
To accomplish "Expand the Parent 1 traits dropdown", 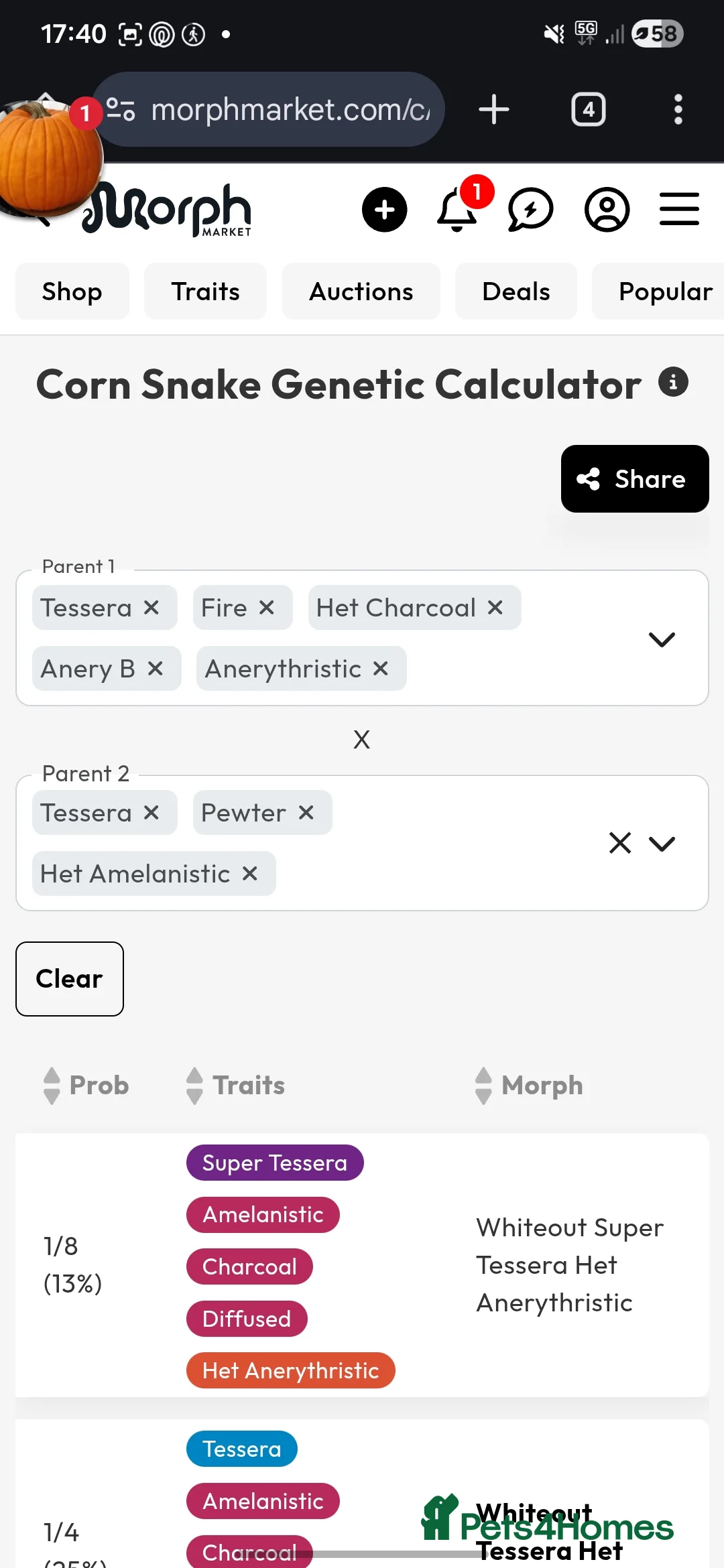I will pyautogui.click(x=662, y=639).
